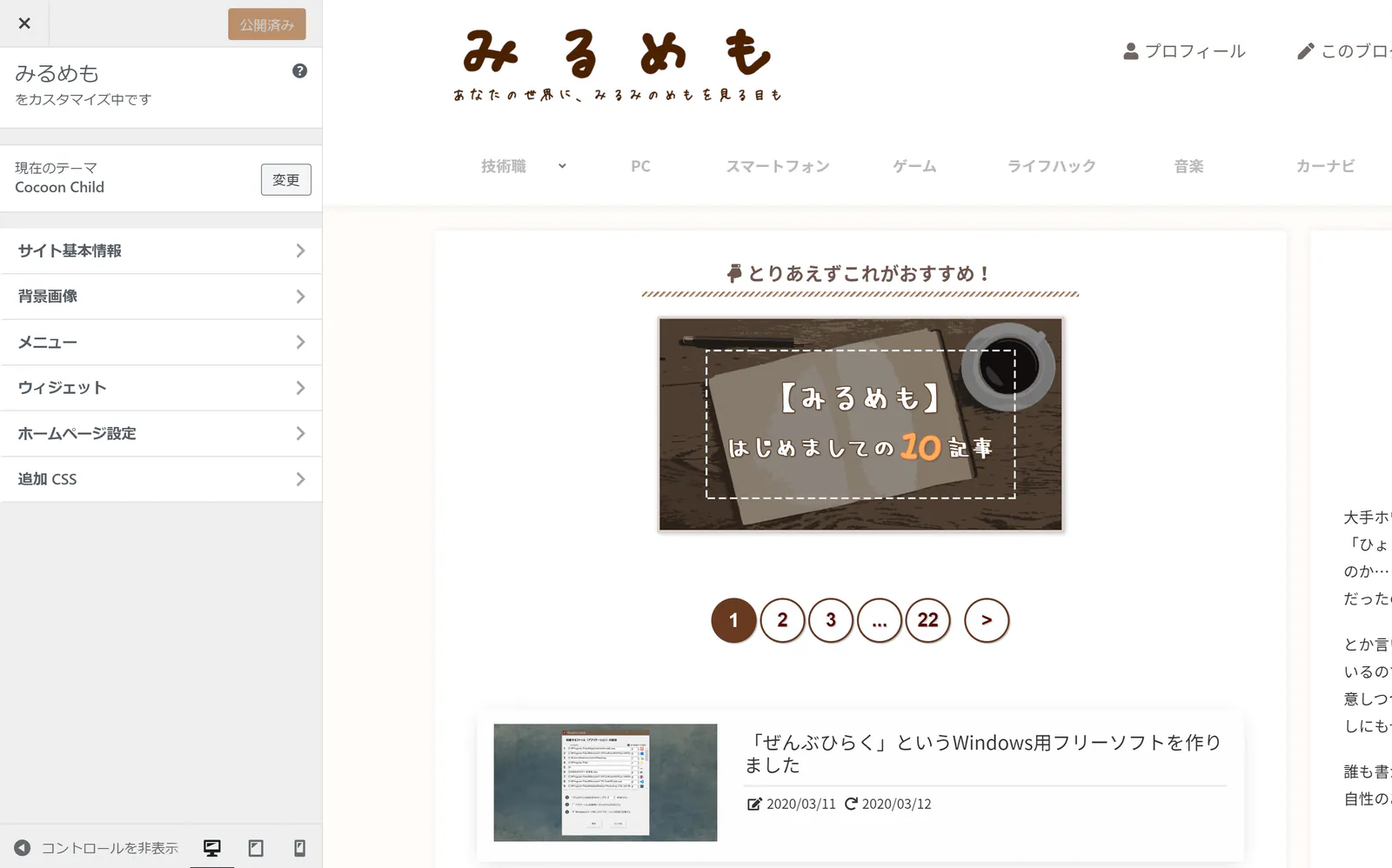
Task: Select current page 1 in pagination
Action: (x=733, y=620)
